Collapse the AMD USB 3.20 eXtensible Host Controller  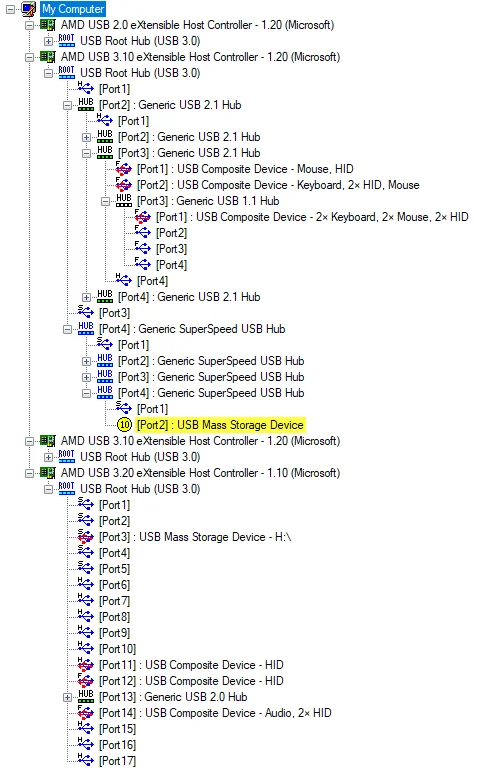29,473
